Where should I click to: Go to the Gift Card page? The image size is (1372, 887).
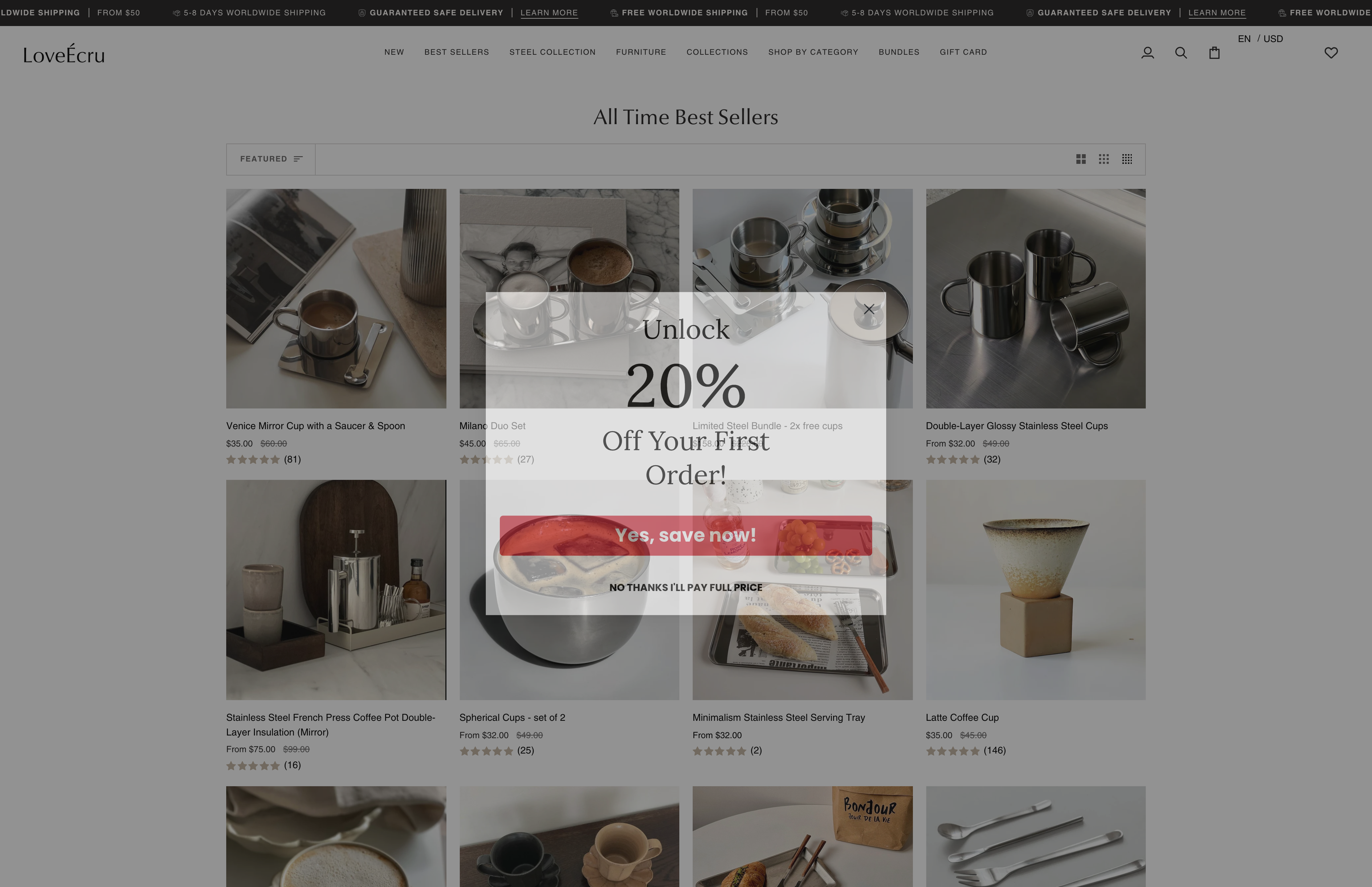[x=963, y=52]
